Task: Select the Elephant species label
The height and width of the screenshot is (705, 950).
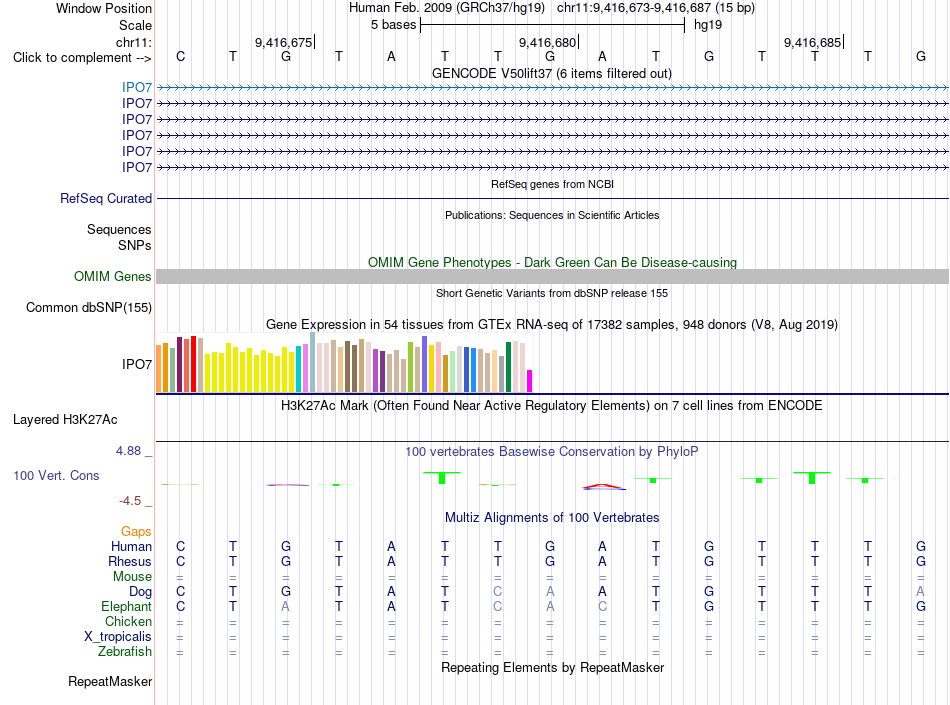Action: (x=127, y=606)
